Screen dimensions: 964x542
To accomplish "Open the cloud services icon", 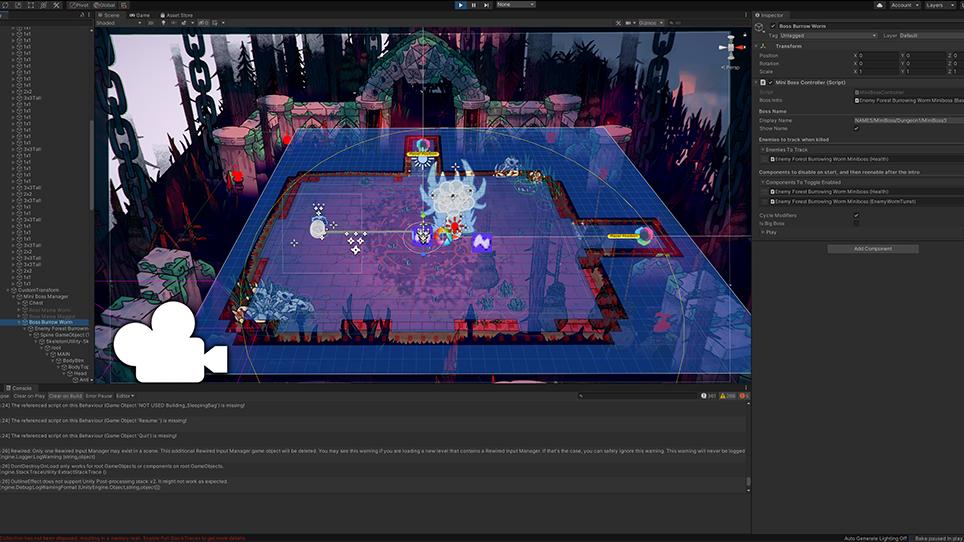I will tap(879, 5).
